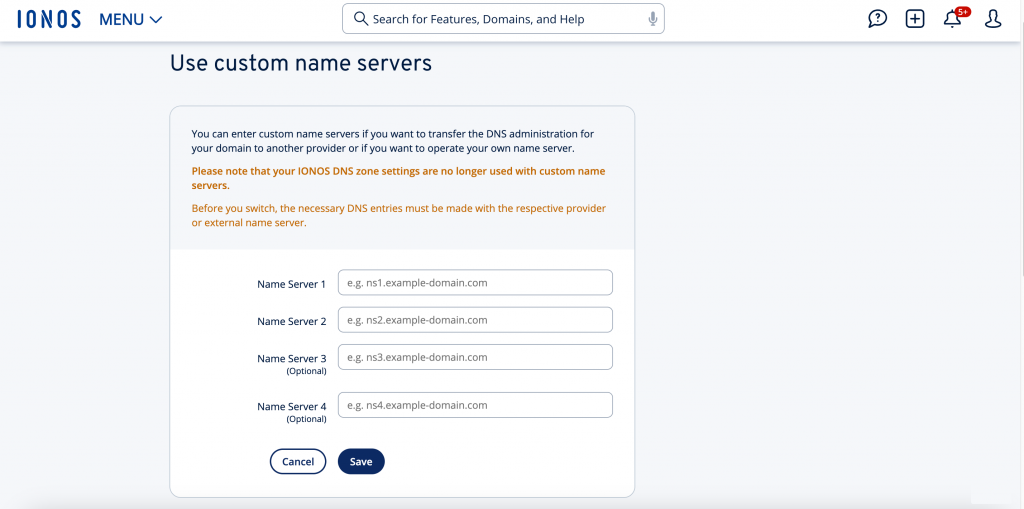The image size is (1024, 509).
Task: Activate the microphone voice search icon
Action: [x=652, y=19]
